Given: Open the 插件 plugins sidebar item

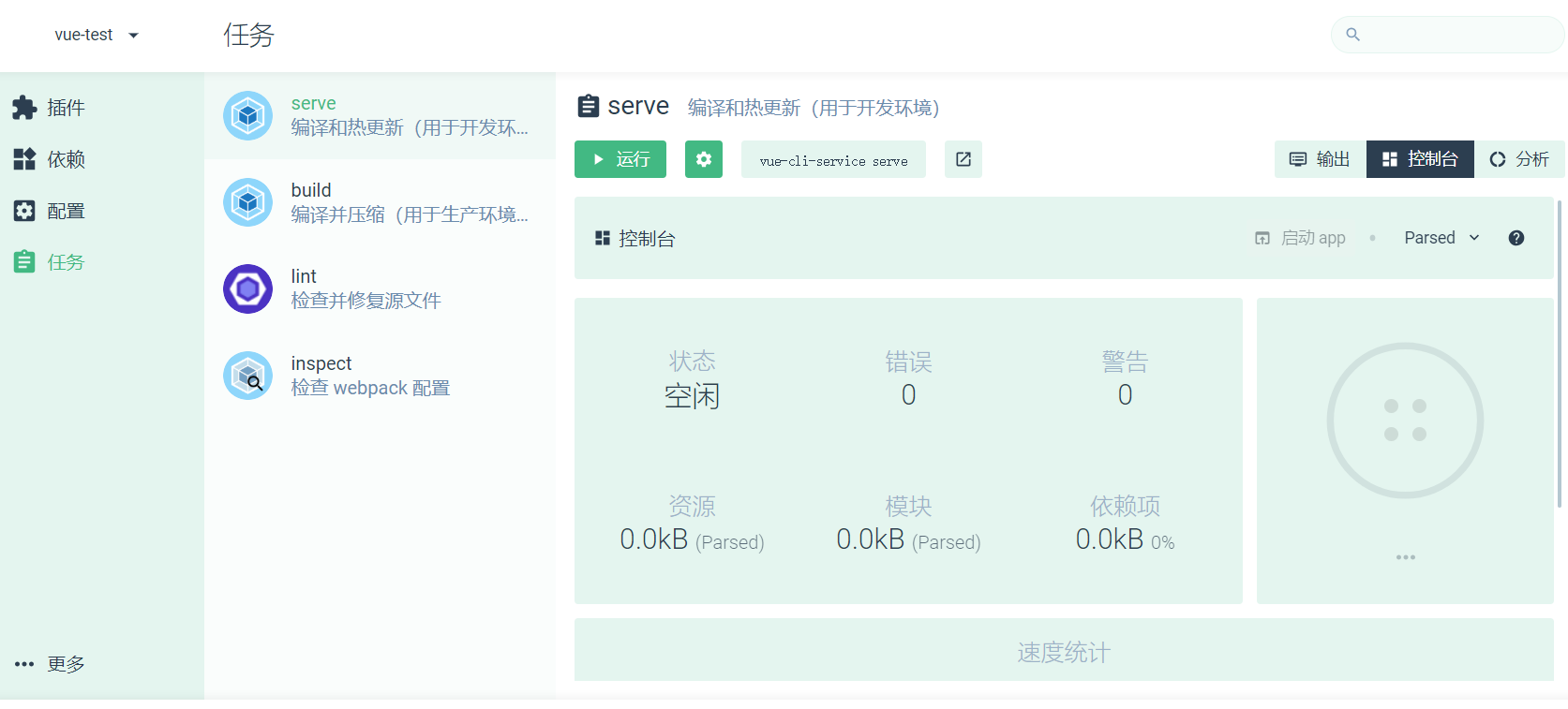Looking at the screenshot, I should pyautogui.click(x=101, y=108).
